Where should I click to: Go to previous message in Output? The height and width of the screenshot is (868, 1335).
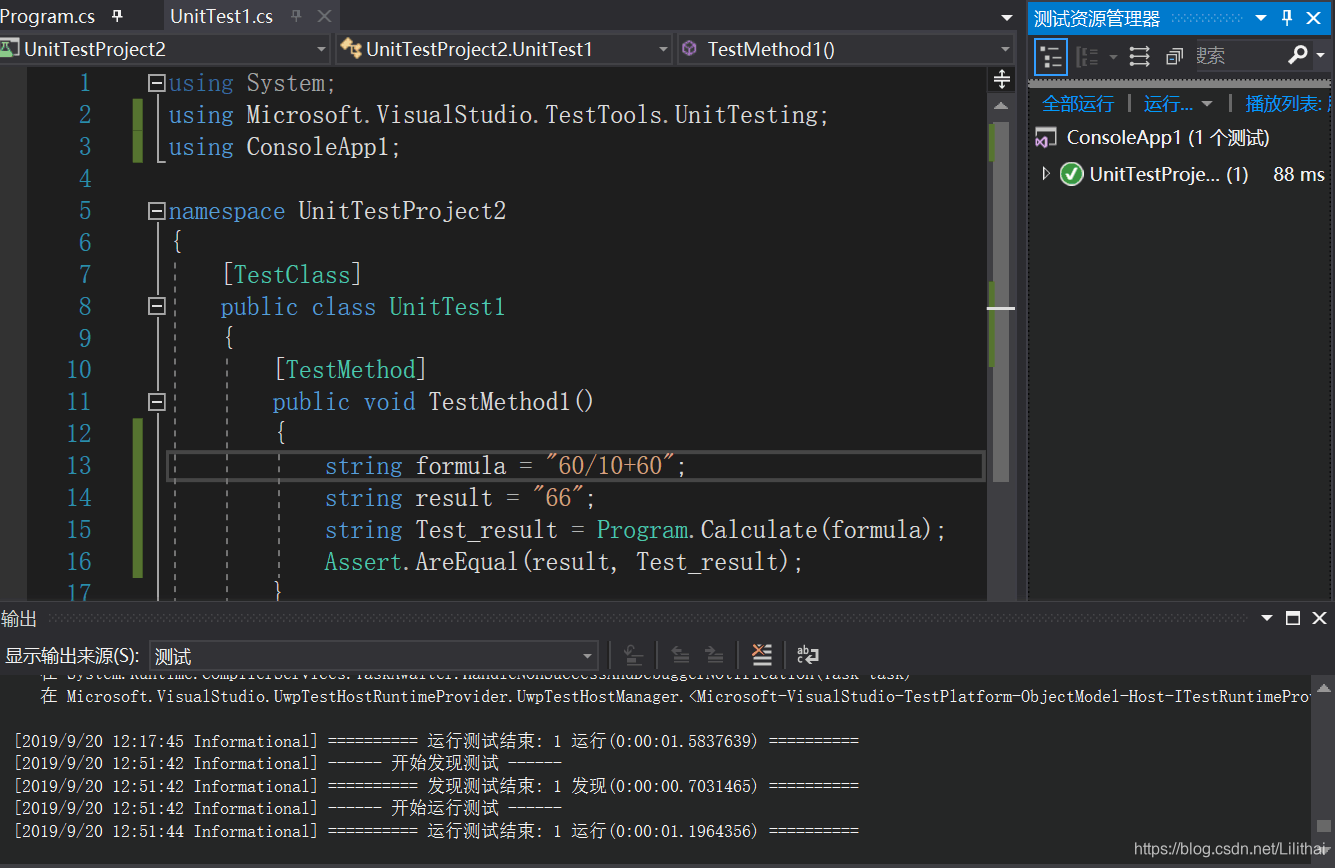point(680,655)
